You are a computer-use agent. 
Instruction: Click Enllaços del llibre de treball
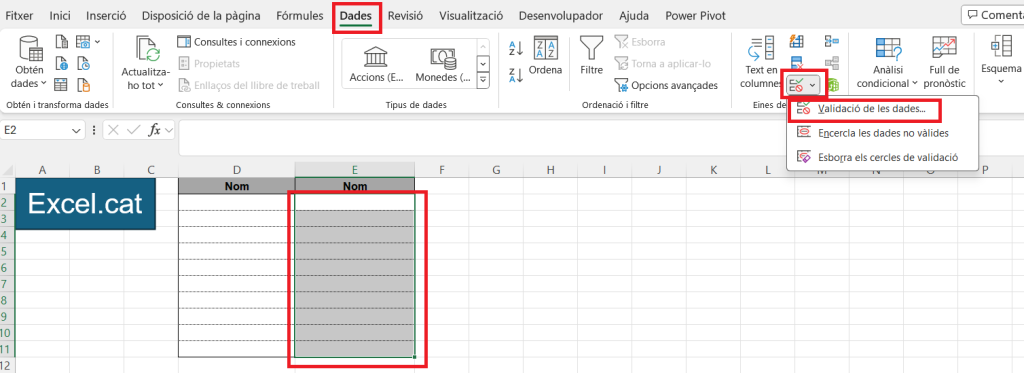(249, 85)
